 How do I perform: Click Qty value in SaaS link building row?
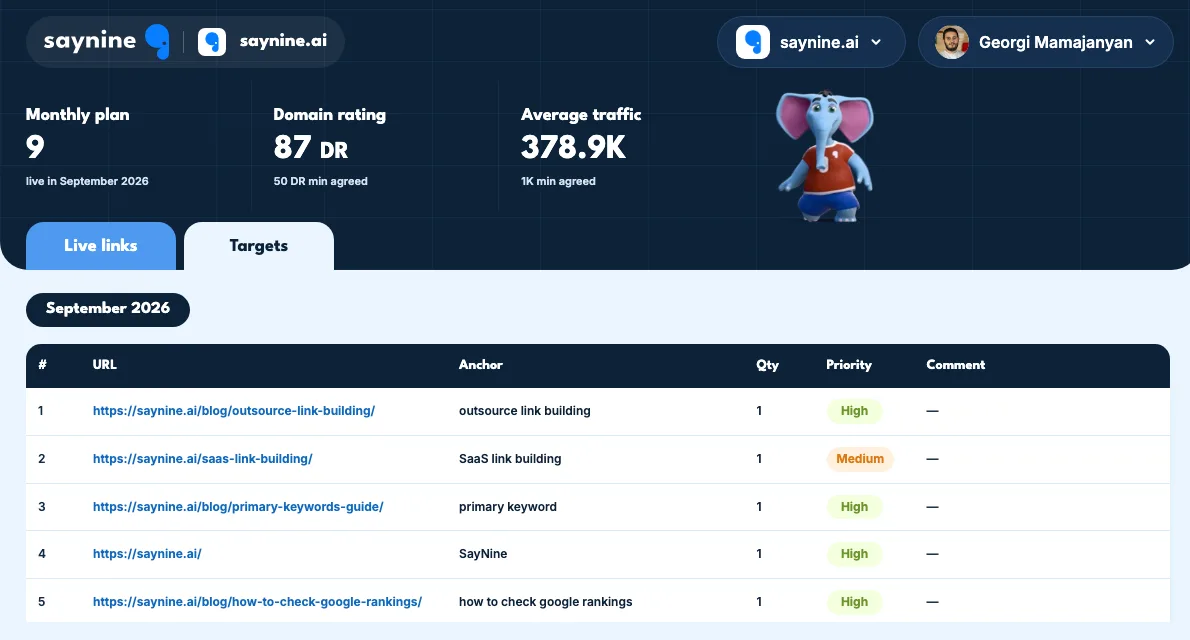coord(759,459)
